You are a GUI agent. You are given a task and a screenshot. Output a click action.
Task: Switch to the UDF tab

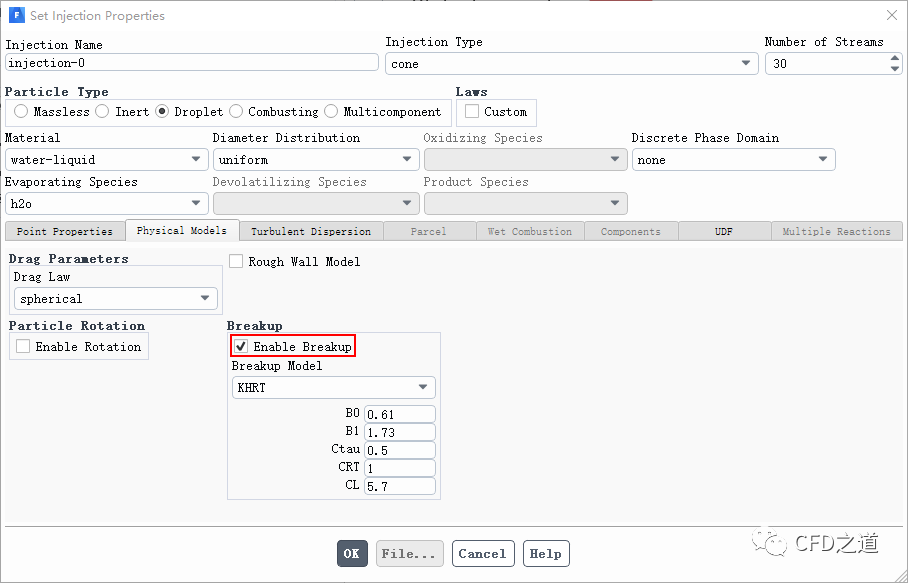[x=723, y=231]
